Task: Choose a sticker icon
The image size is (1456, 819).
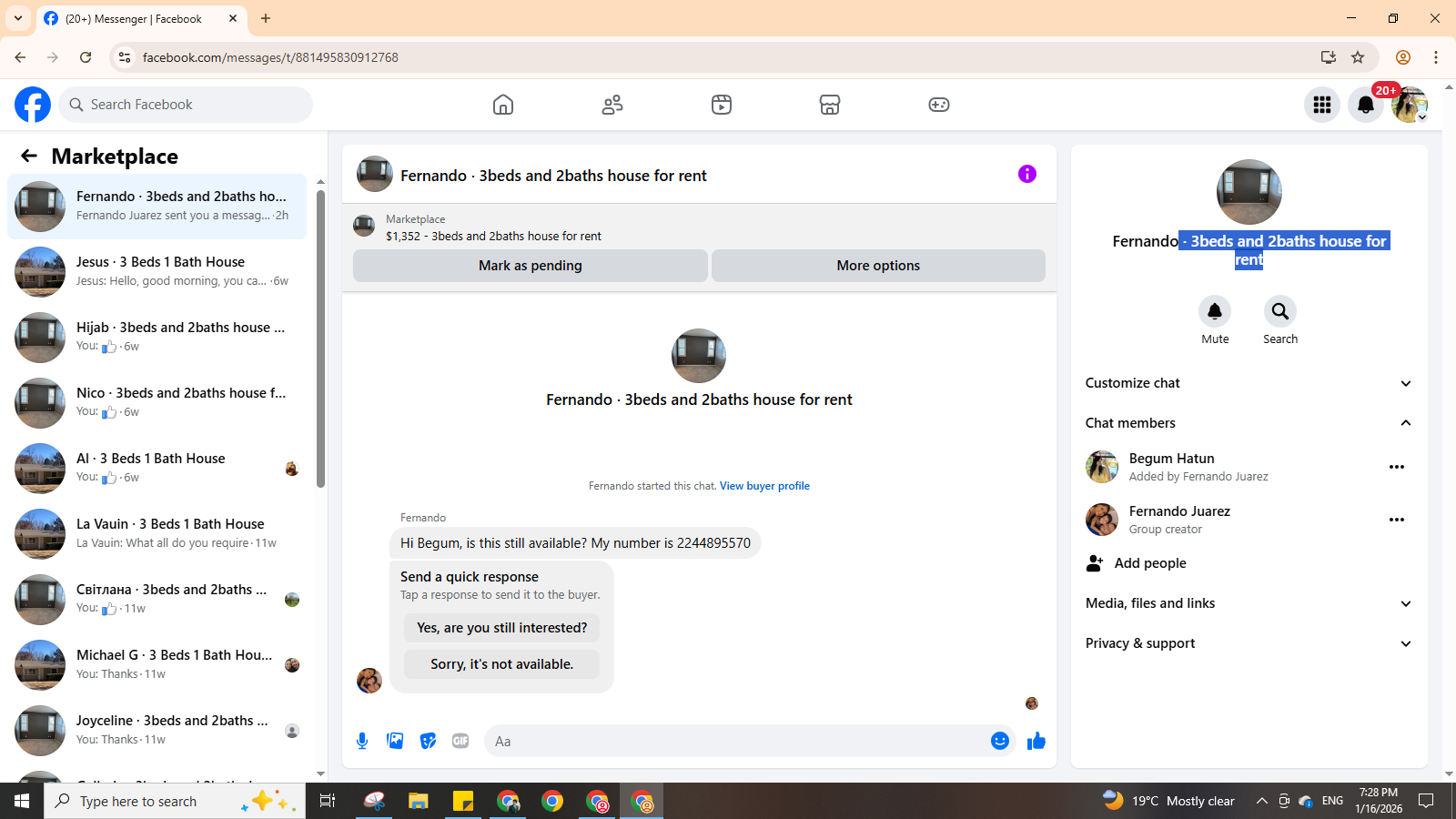Action: 428,741
